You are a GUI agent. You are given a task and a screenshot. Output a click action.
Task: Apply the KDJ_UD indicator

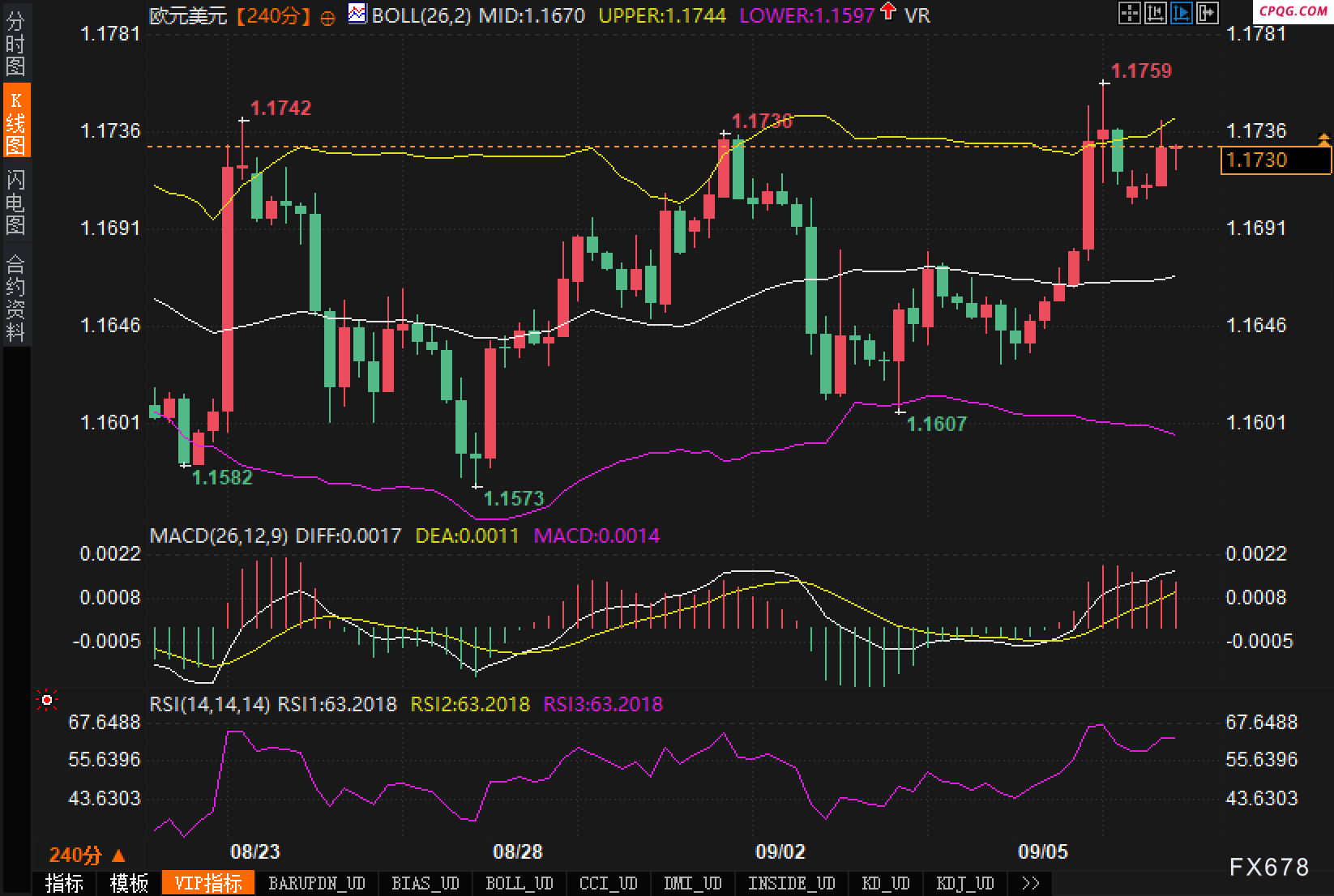(964, 883)
